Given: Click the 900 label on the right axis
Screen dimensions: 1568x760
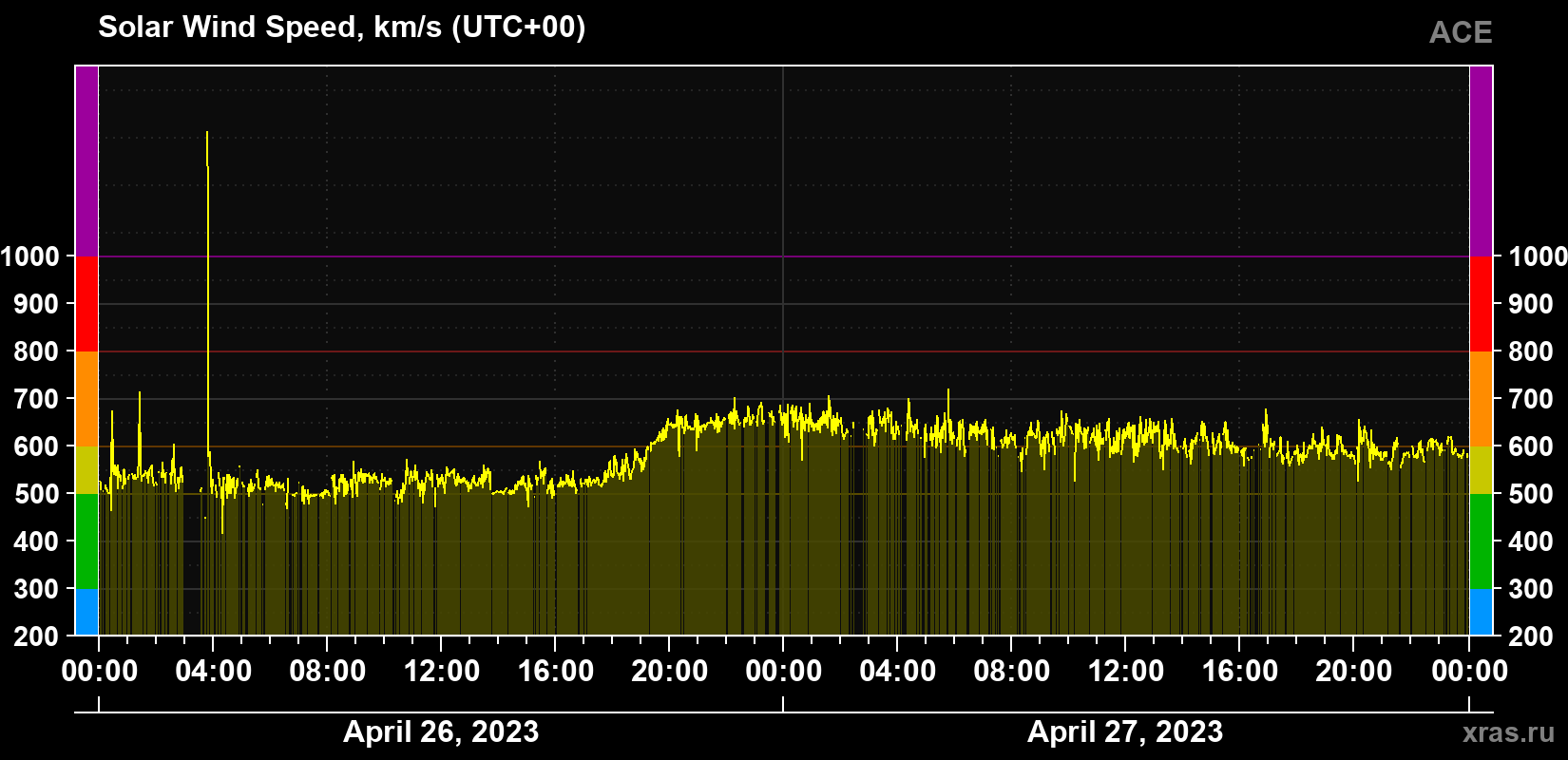Looking at the screenshot, I should (x=1531, y=304).
